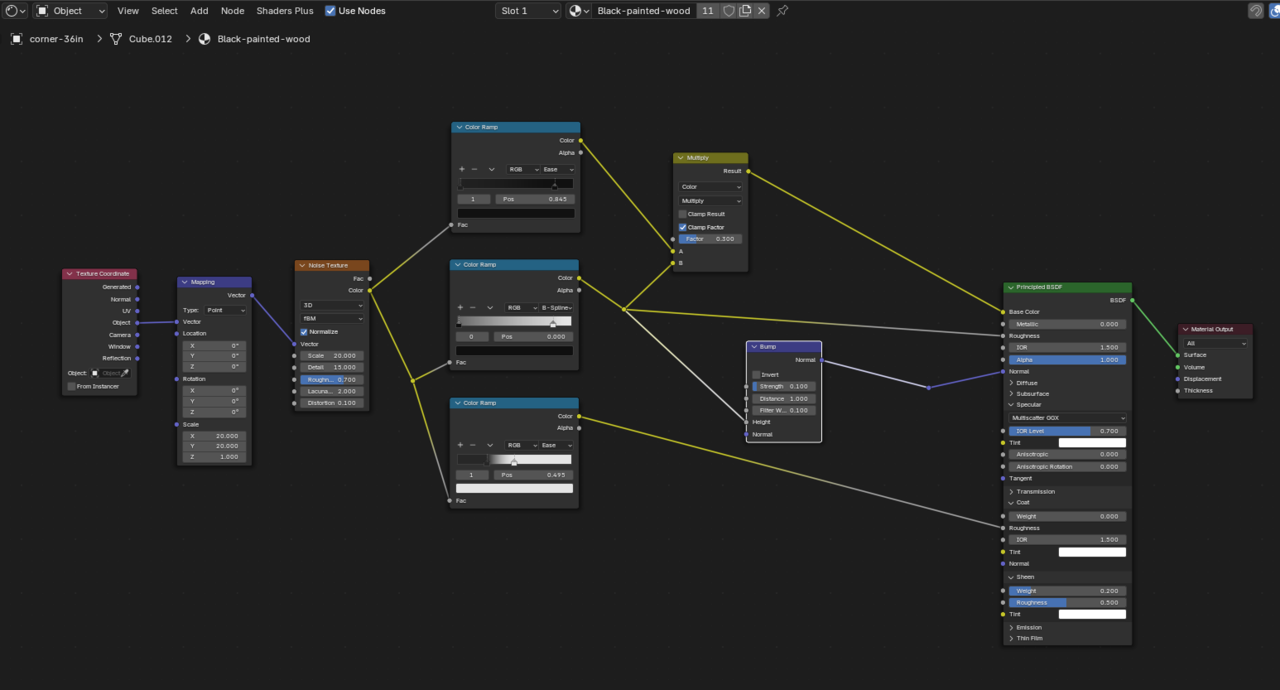Open the B-Spline interpolation dropdown

click(x=558, y=308)
